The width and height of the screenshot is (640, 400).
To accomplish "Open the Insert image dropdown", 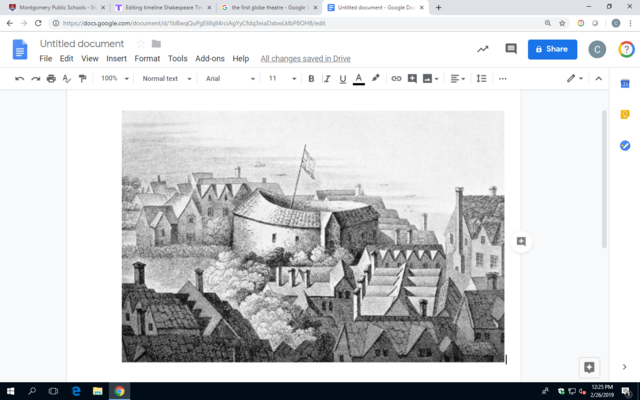I will [431, 78].
